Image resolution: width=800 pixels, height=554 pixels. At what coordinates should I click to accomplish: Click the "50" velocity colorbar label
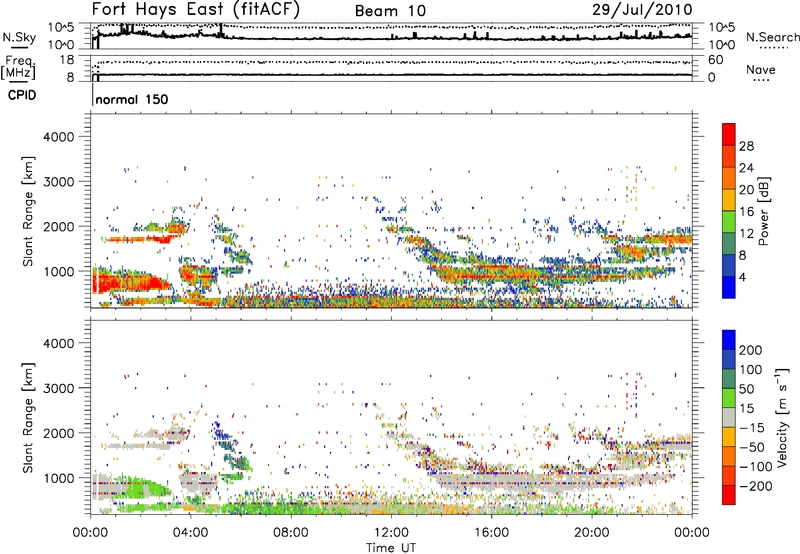[746, 389]
